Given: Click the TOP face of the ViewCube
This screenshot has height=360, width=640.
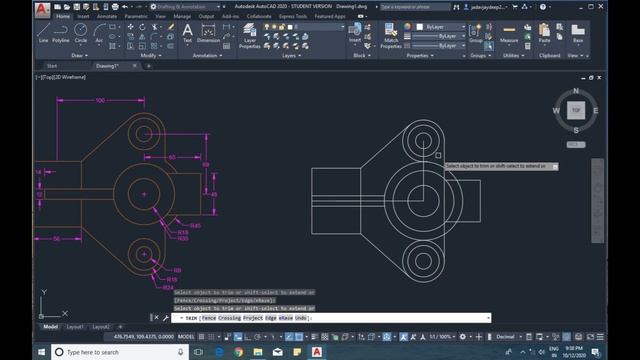Looking at the screenshot, I should [x=576, y=110].
